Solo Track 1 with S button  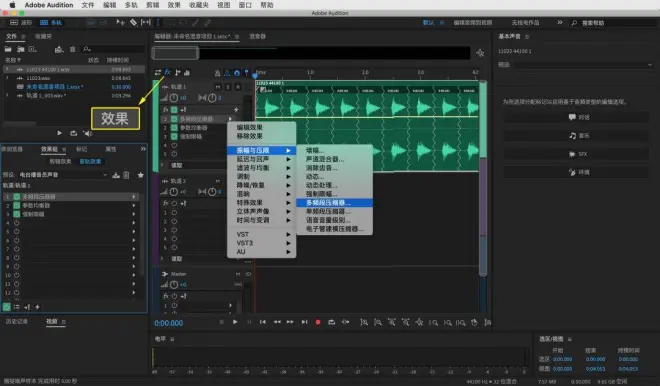tap(228, 87)
